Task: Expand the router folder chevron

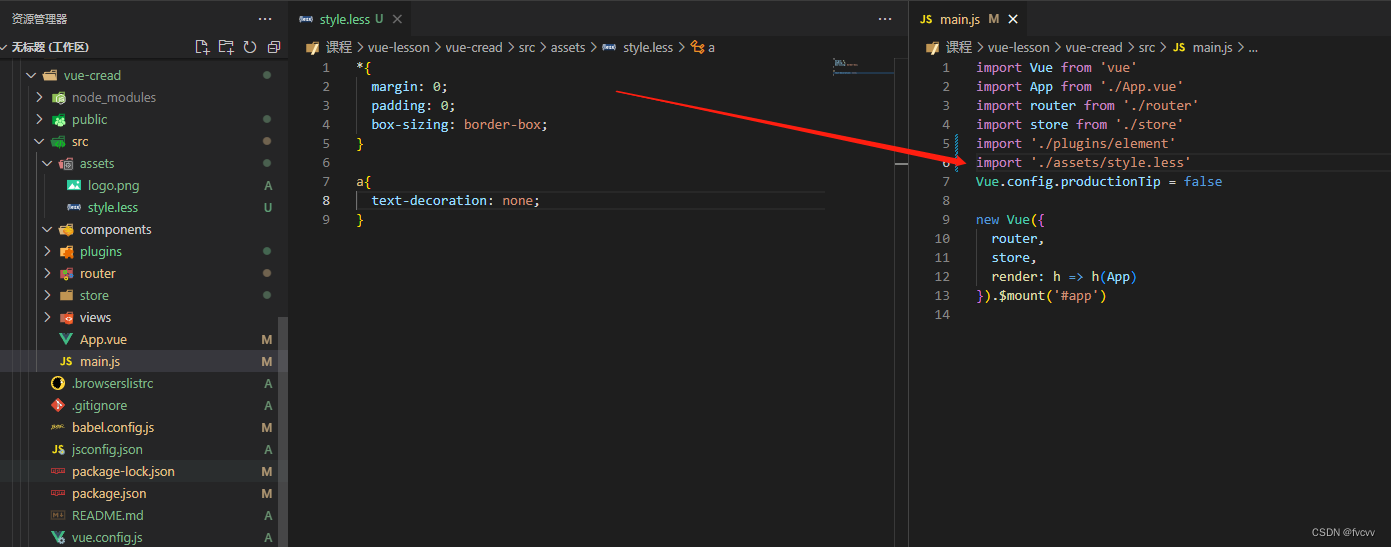Action: (47, 273)
